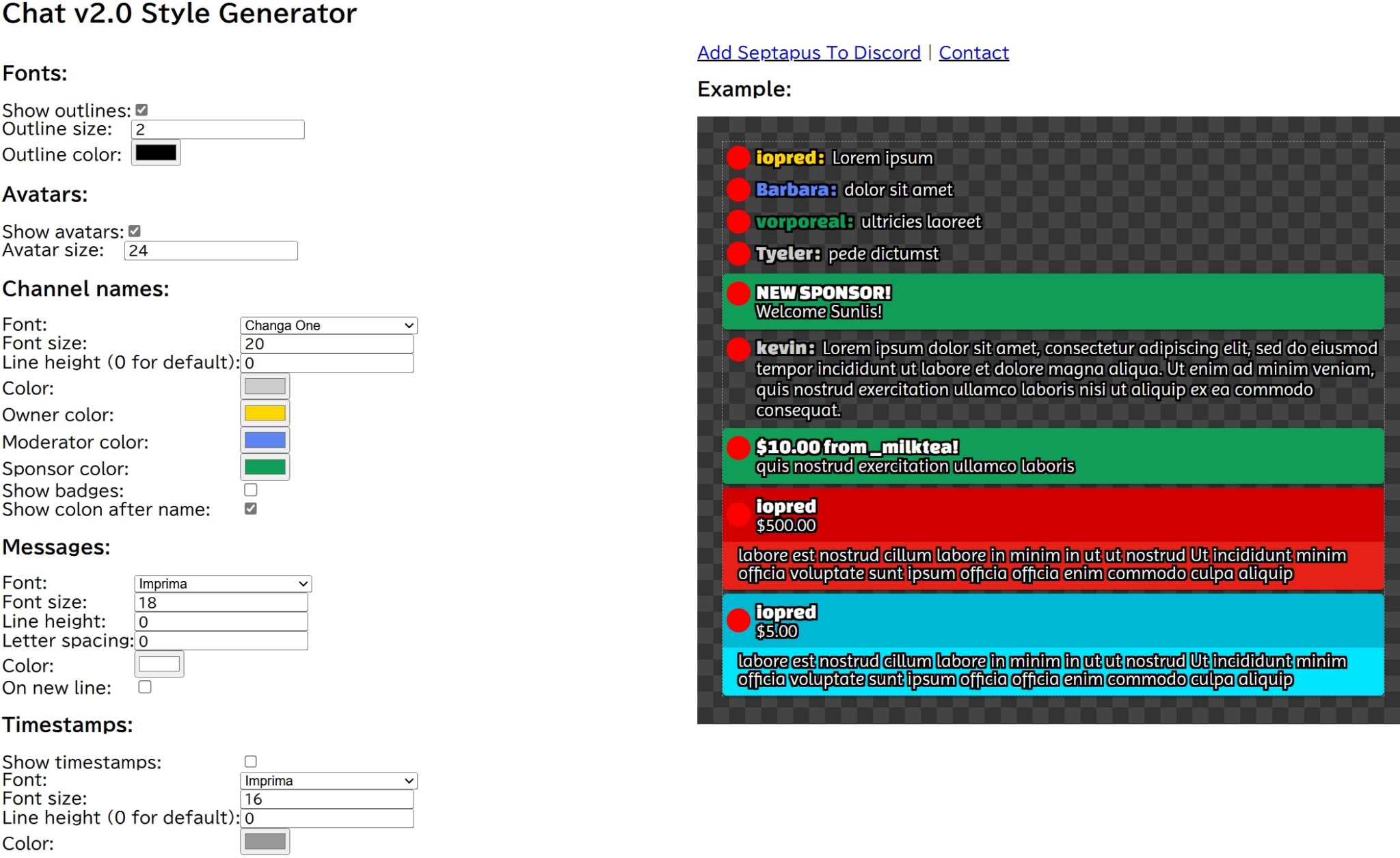This screenshot has width=1400, height=858.
Task: Open the Changa One font dropdown
Action: pyautogui.click(x=329, y=325)
